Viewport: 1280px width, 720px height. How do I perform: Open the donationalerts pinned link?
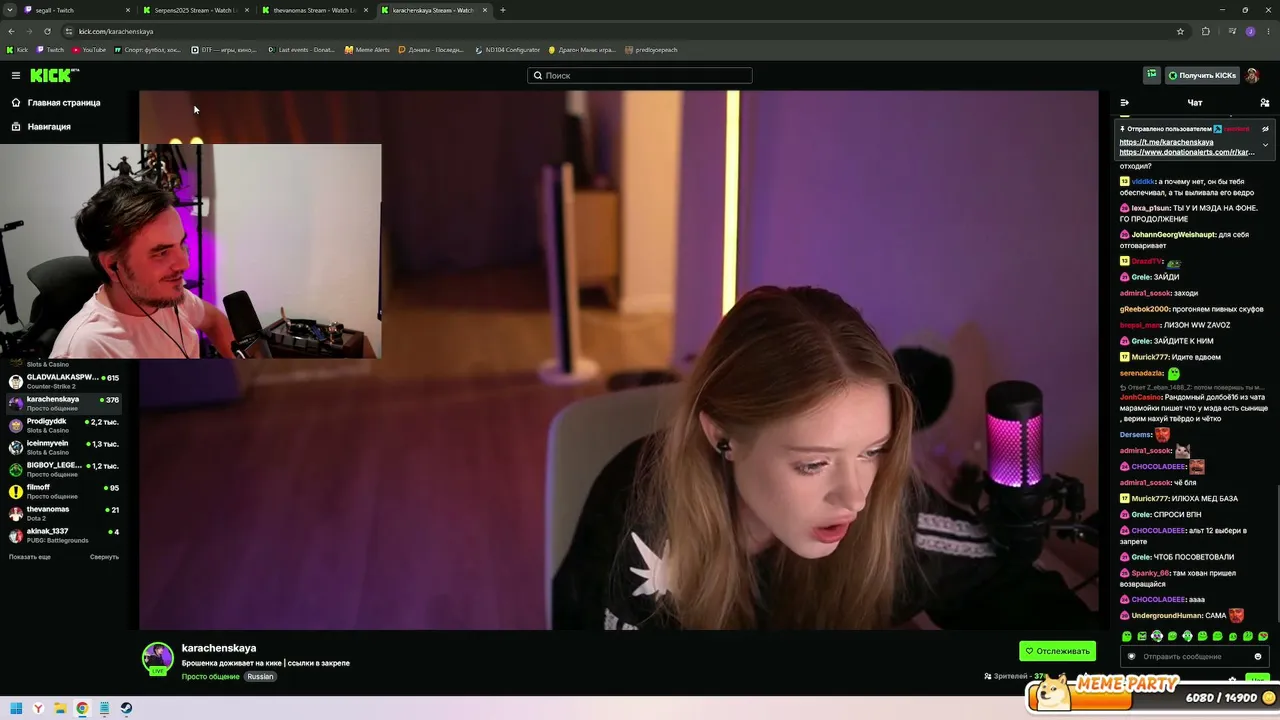(x=1187, y=152)
